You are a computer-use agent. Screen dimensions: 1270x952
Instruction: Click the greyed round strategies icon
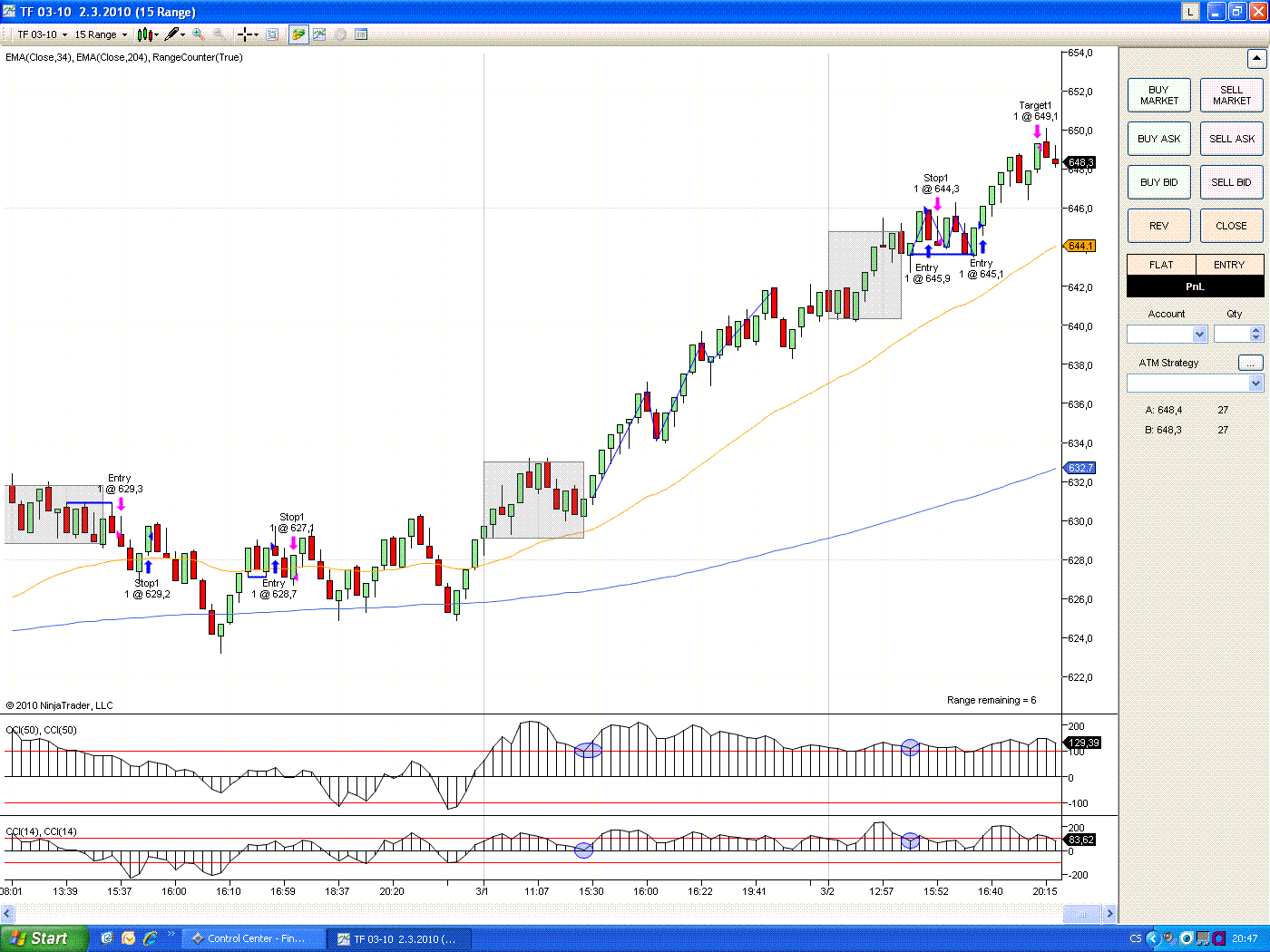pyautogui.click(x=340, y=34)
